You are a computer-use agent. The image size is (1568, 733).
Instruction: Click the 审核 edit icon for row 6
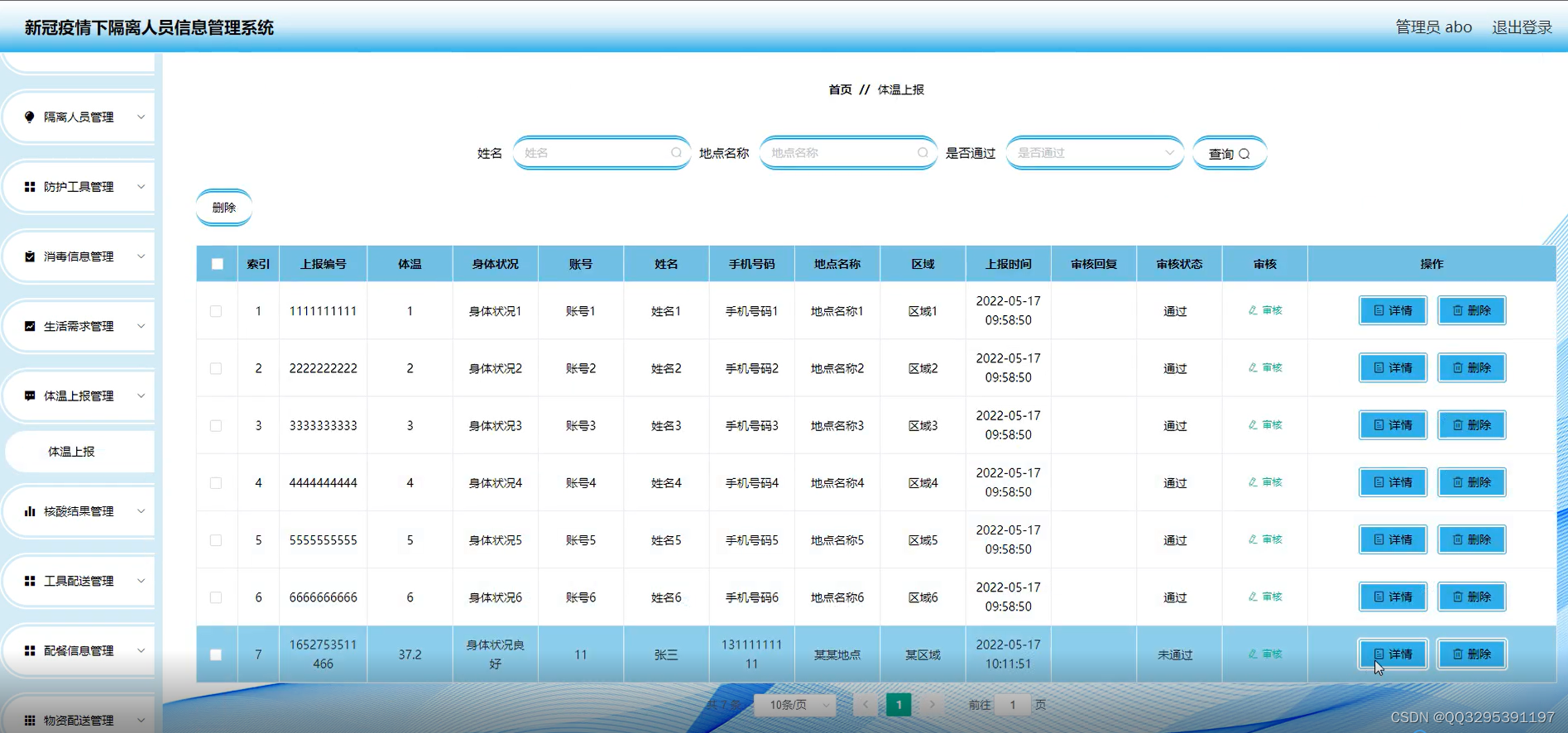click(x=1253, y=596)
